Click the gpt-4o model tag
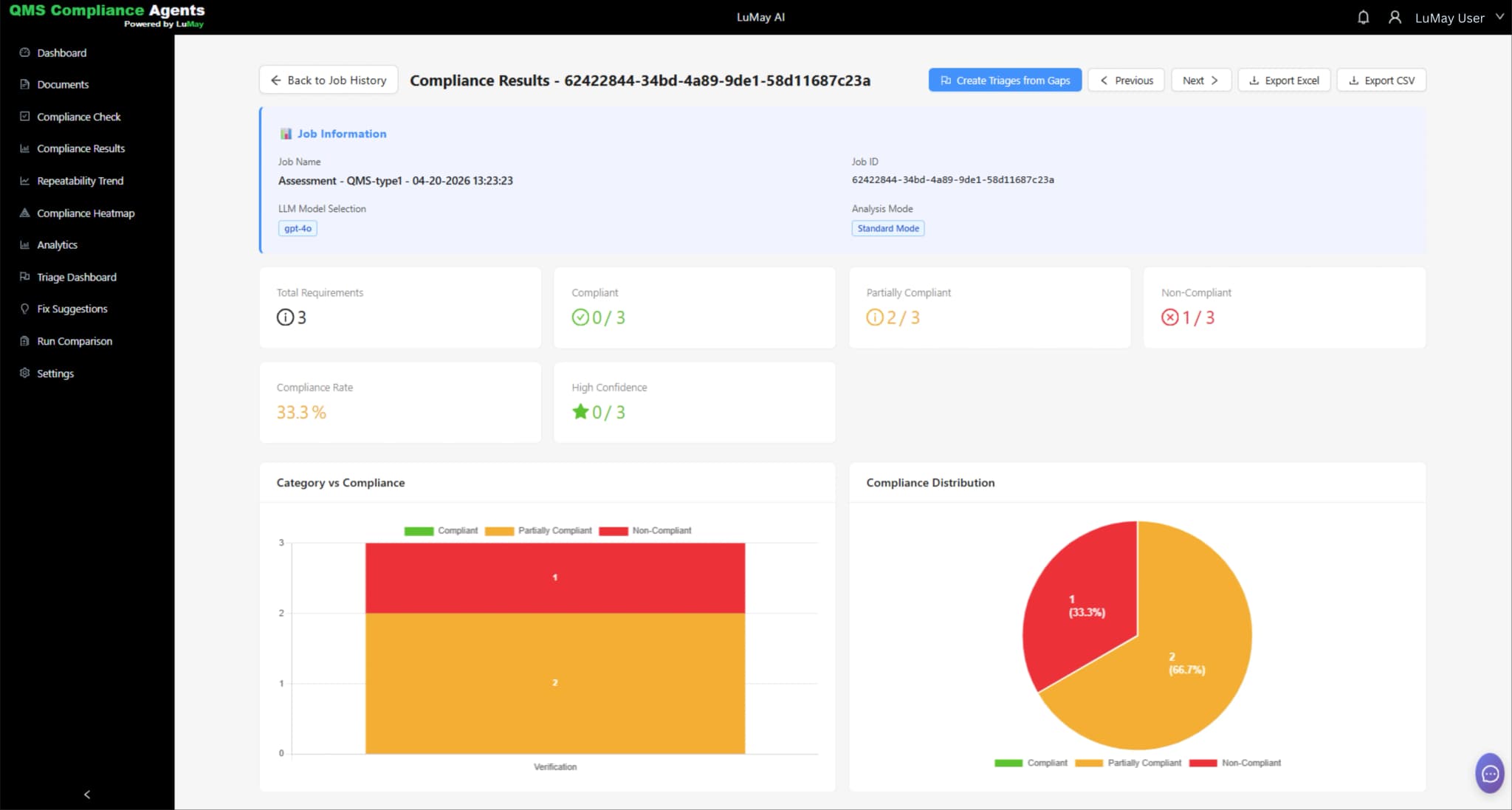The height and width of the screenshot is (810, 1512). [298, 228]
